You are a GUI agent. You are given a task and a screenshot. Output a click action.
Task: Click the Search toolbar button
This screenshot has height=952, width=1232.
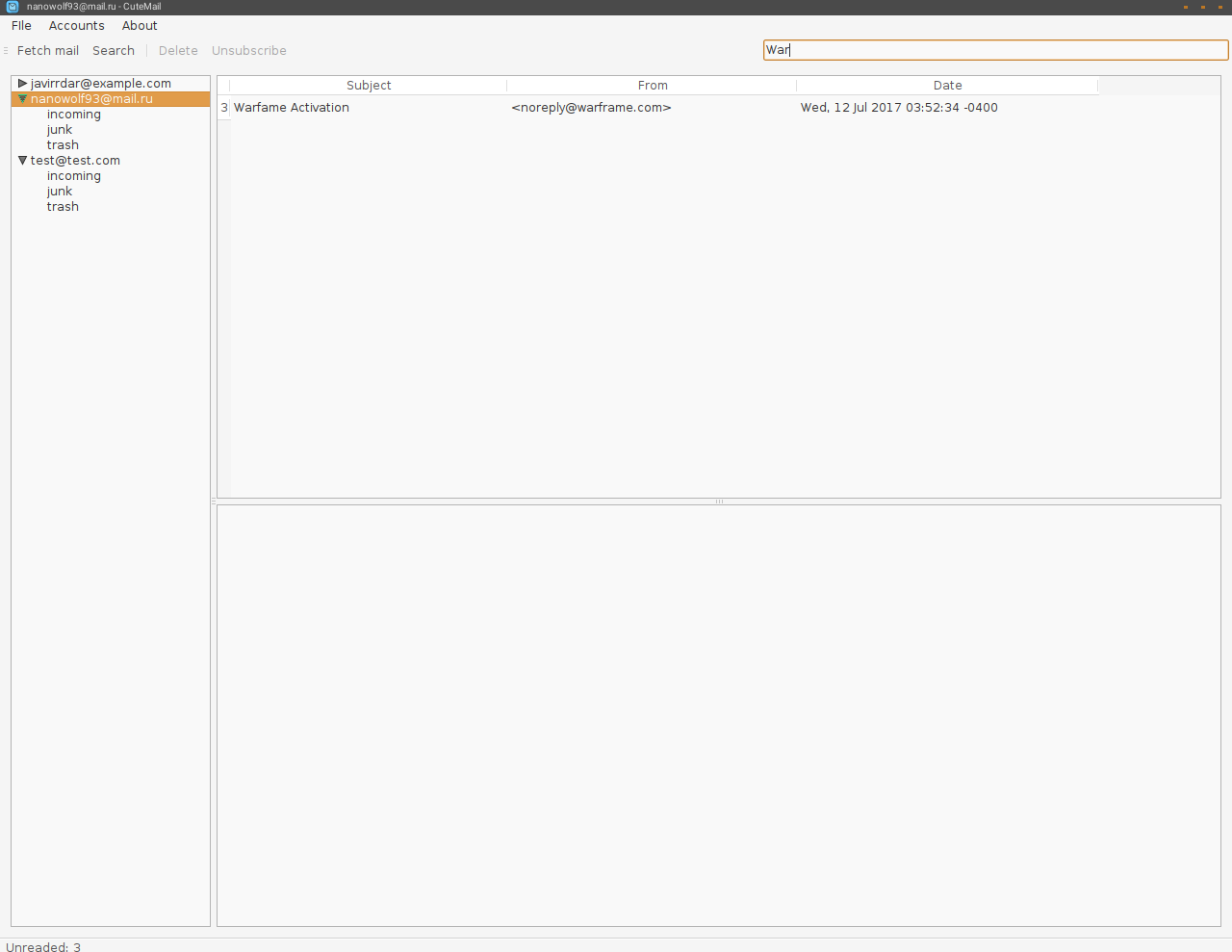(114, 51)
